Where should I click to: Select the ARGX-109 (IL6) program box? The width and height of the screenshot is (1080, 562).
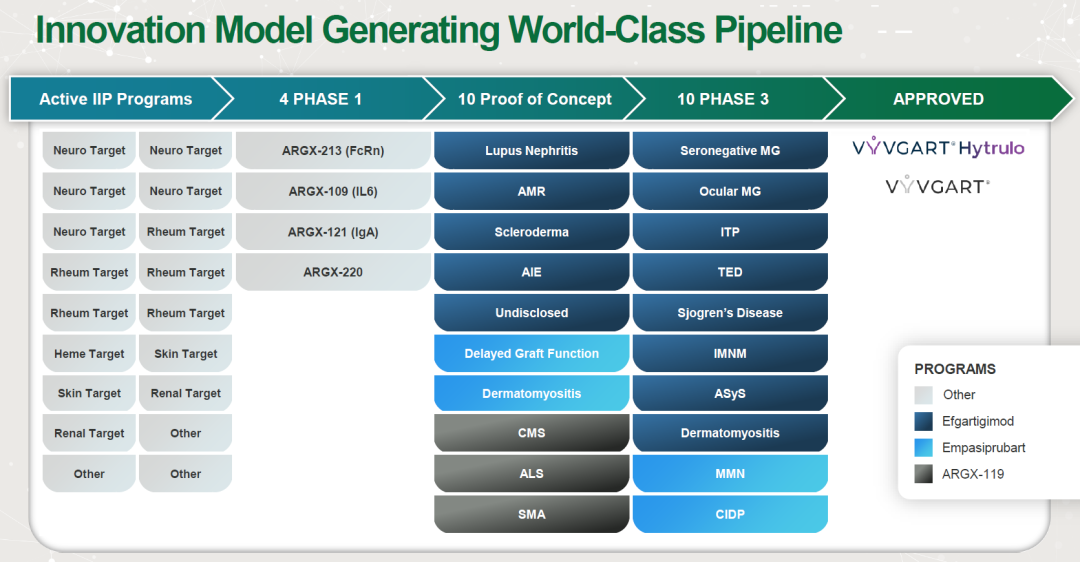click(333, 191)
